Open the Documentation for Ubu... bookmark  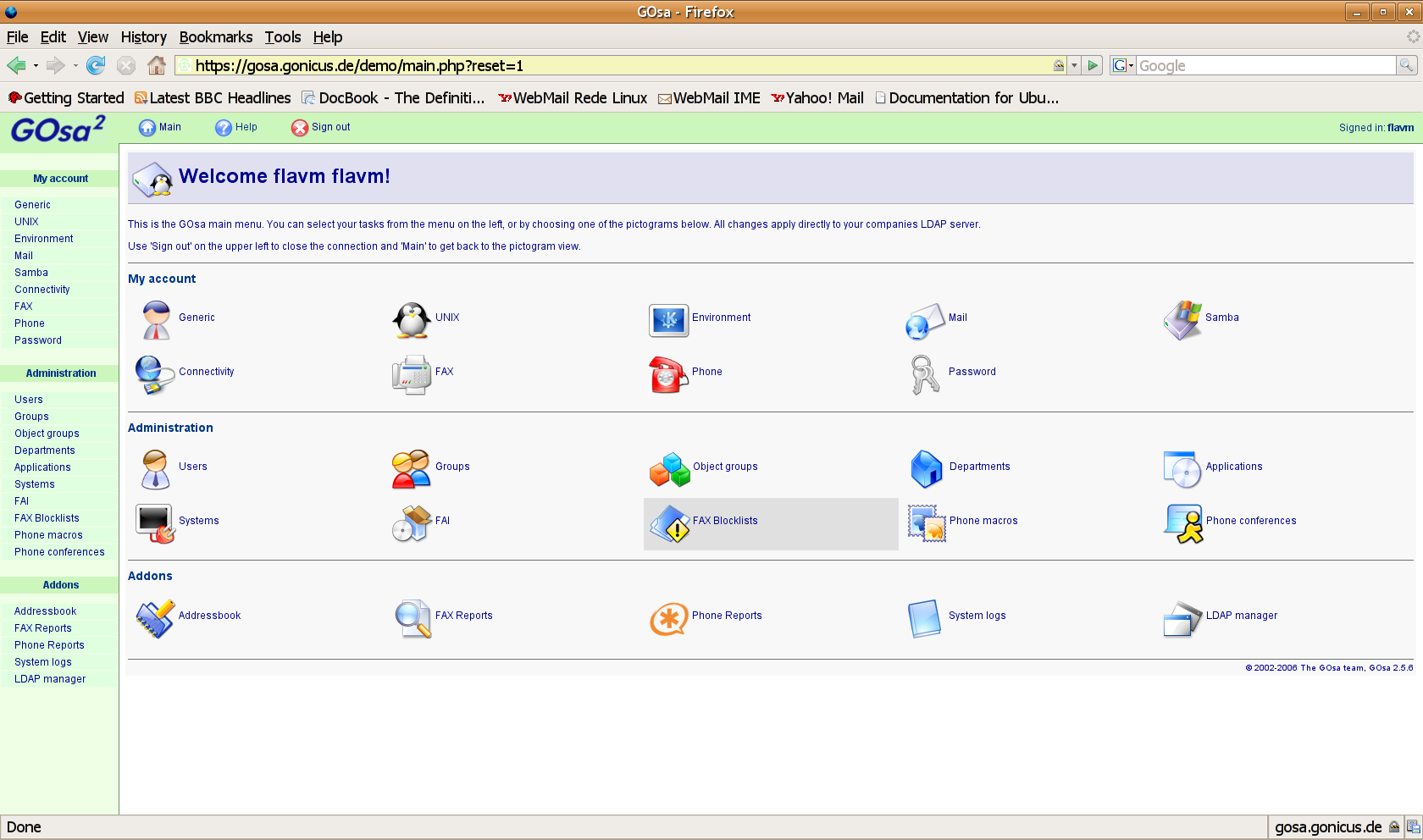click(x=966, y=98)
